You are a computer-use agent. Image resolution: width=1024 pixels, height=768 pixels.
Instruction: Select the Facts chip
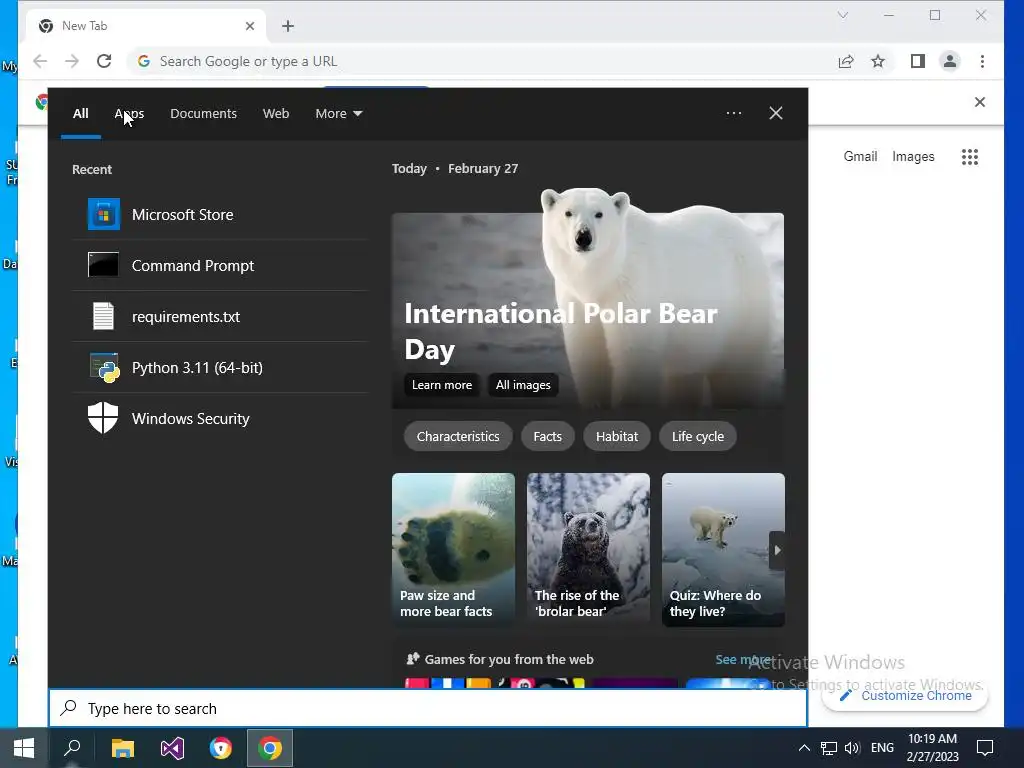[547, 436]
